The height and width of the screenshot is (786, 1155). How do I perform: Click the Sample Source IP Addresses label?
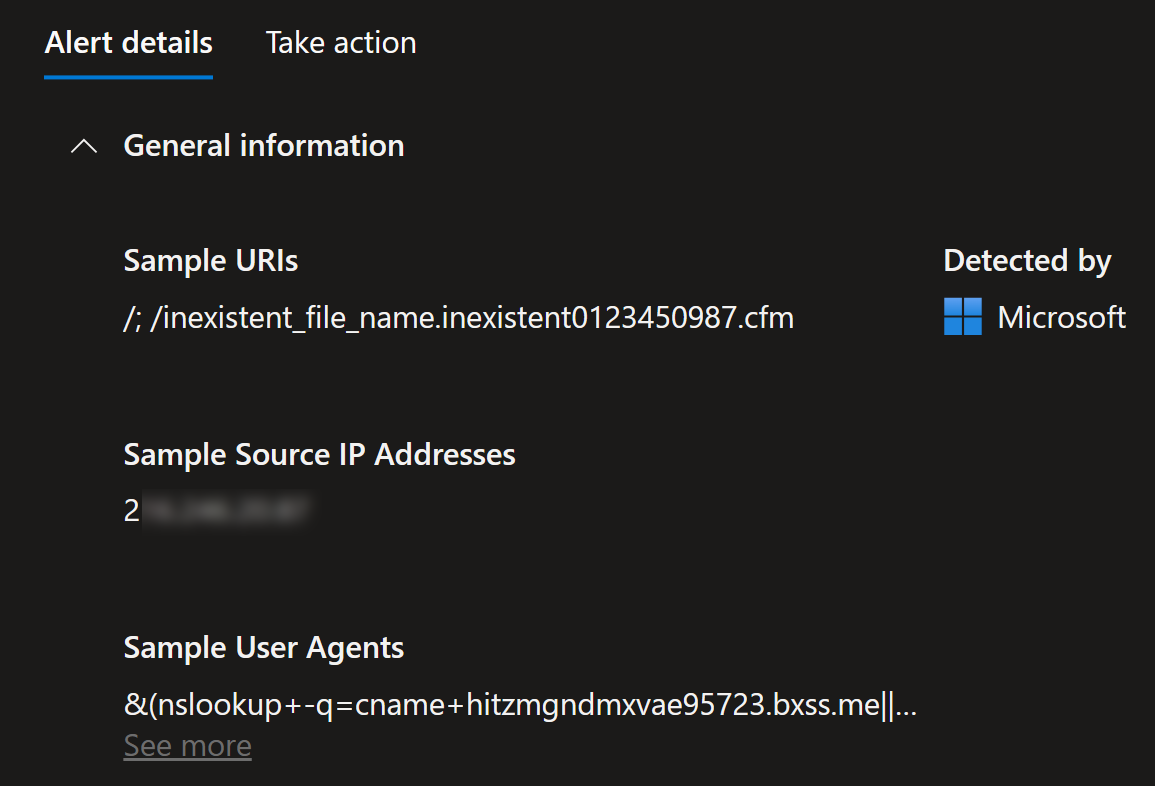319,455
